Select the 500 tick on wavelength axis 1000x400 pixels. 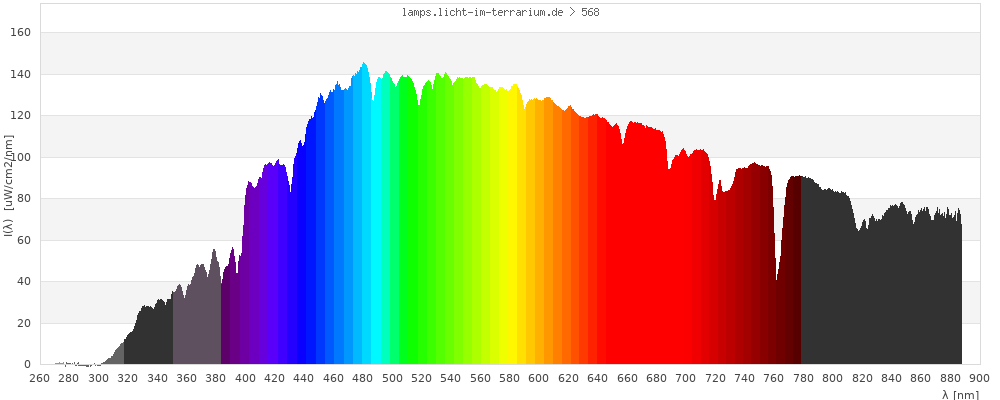tap(392, 378)
